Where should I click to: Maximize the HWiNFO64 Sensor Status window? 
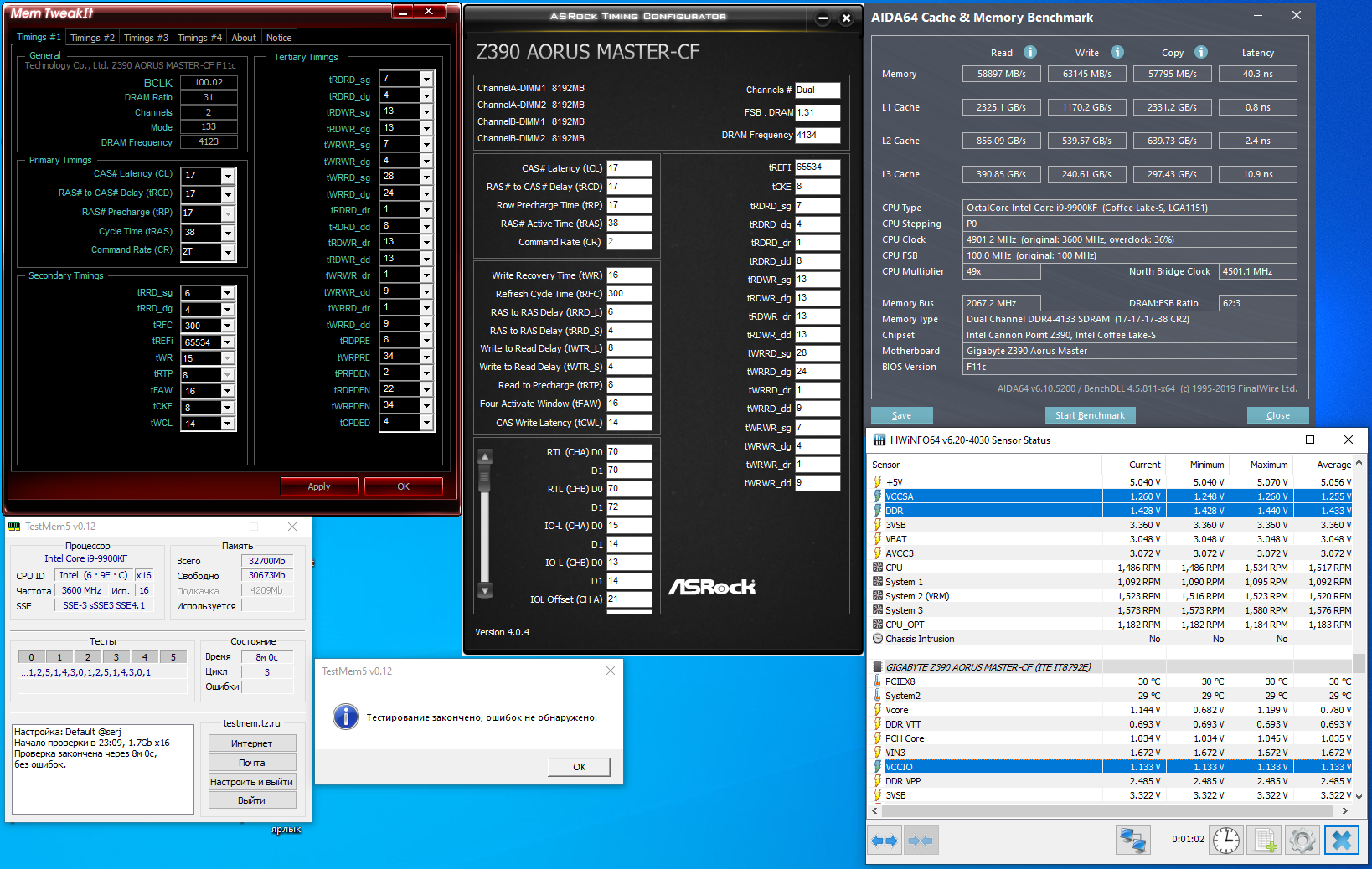coord(1310,440)
